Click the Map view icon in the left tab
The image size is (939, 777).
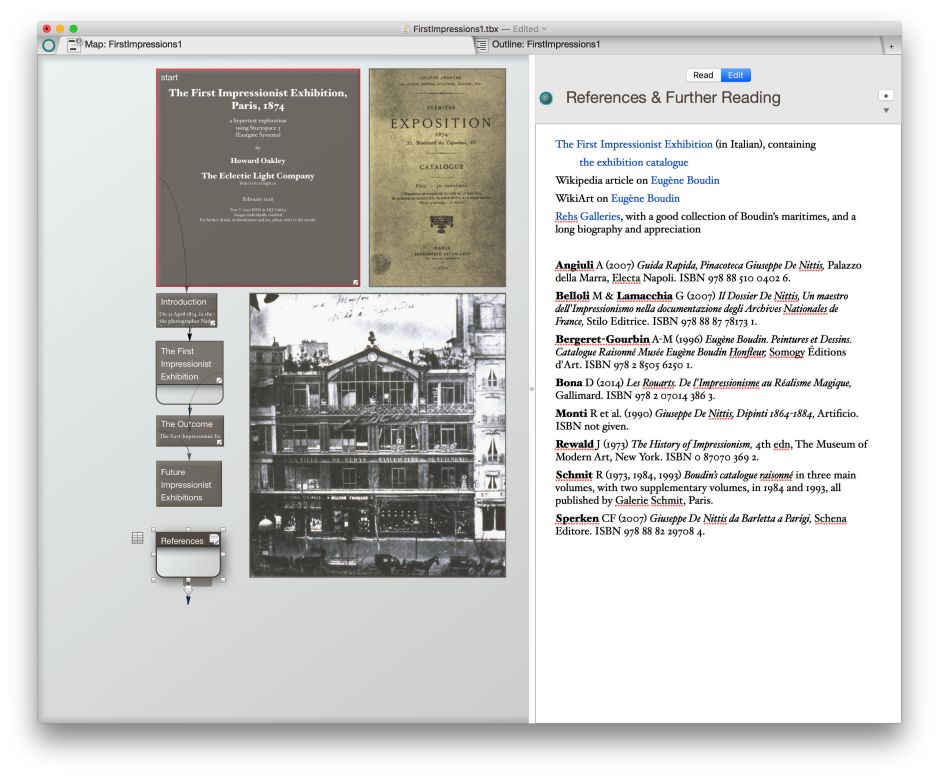[74, 45]
